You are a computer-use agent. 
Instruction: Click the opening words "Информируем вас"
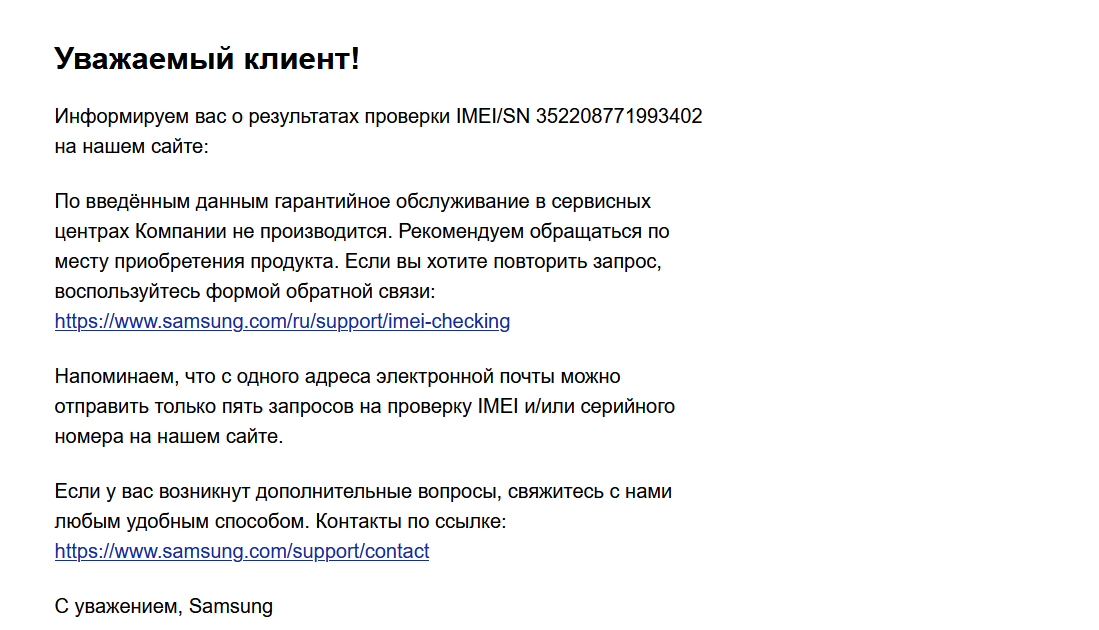click(x=139, y=116)
